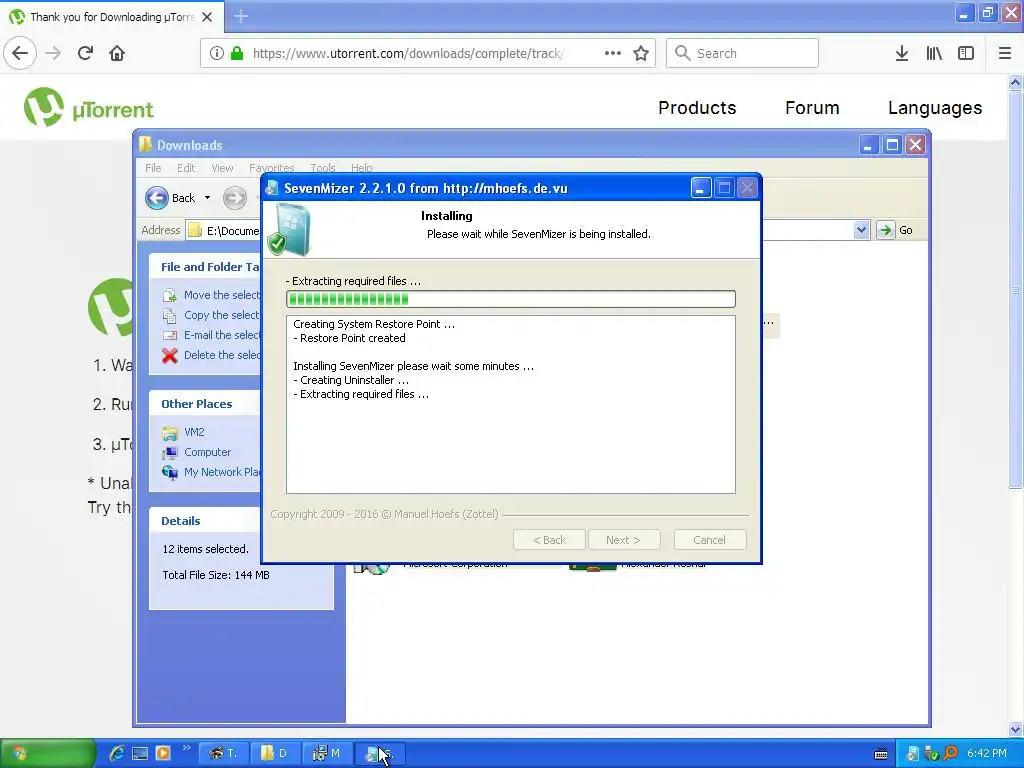
Task: Open Favorites menu in Downloads window
Action: [271, 168]
